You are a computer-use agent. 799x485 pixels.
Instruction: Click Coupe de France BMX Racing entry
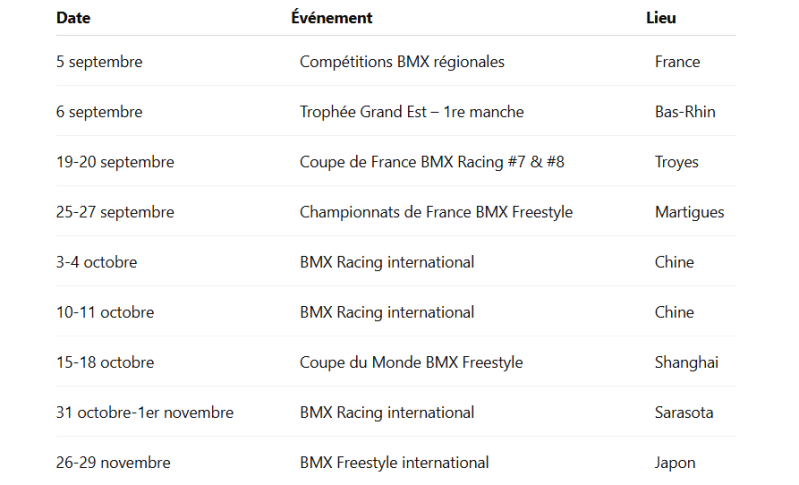(432, 162)
